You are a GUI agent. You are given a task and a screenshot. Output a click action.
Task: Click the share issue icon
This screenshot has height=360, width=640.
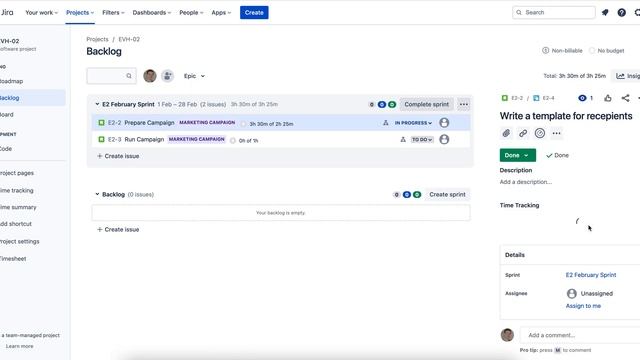pos(625,98)
